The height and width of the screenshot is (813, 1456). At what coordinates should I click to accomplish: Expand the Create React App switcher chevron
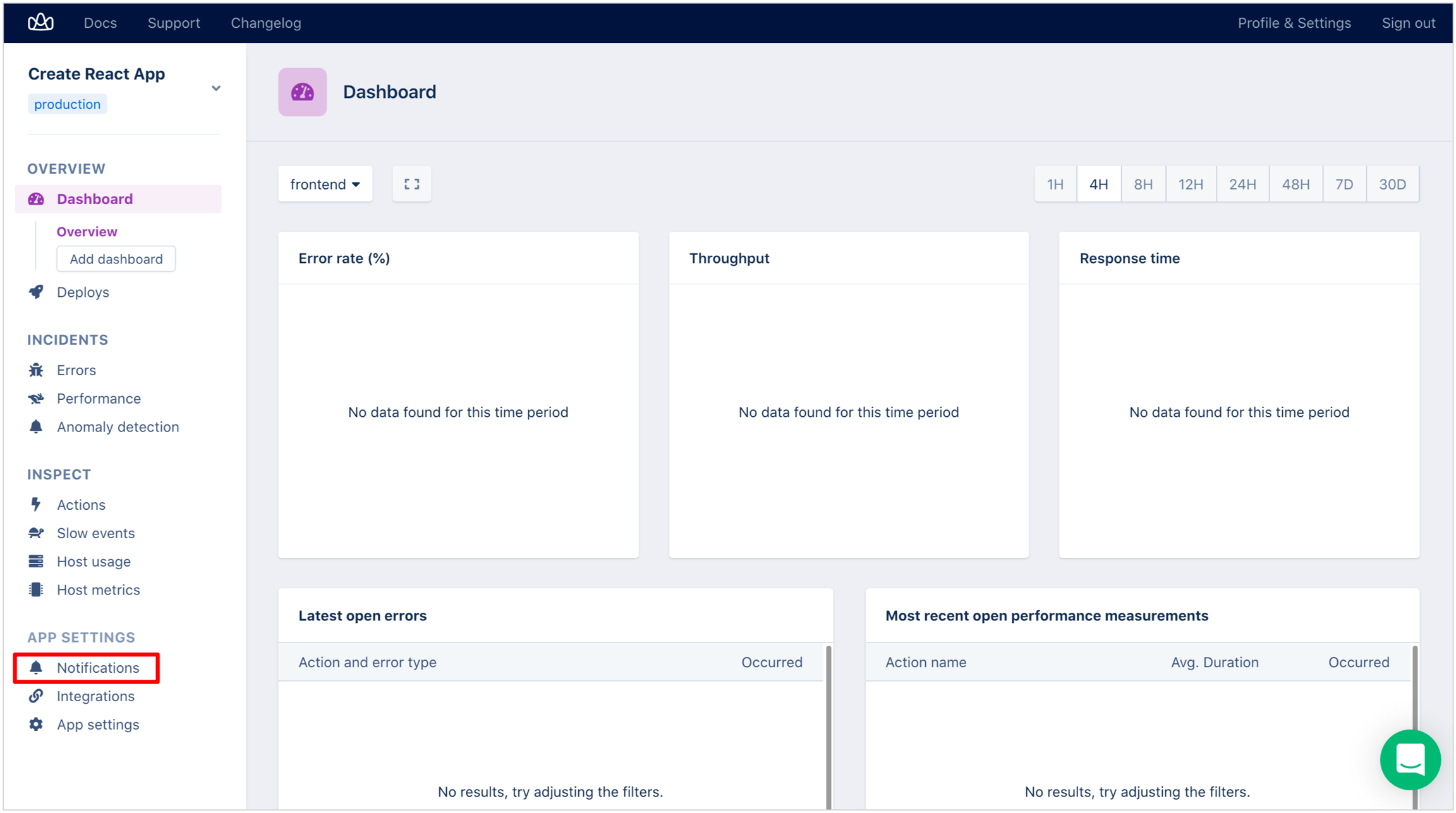216,88
